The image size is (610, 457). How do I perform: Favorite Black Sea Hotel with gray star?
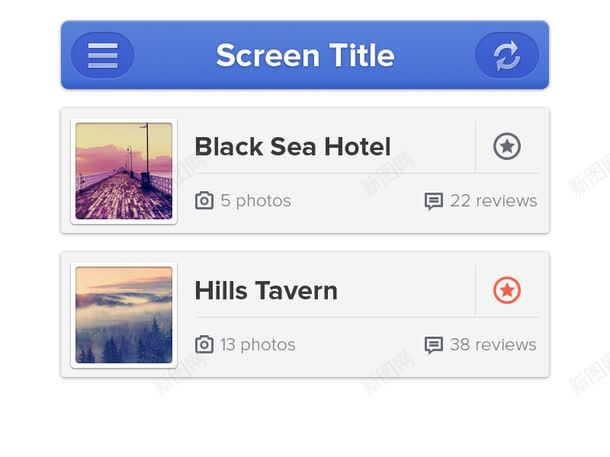pos(507,147)
